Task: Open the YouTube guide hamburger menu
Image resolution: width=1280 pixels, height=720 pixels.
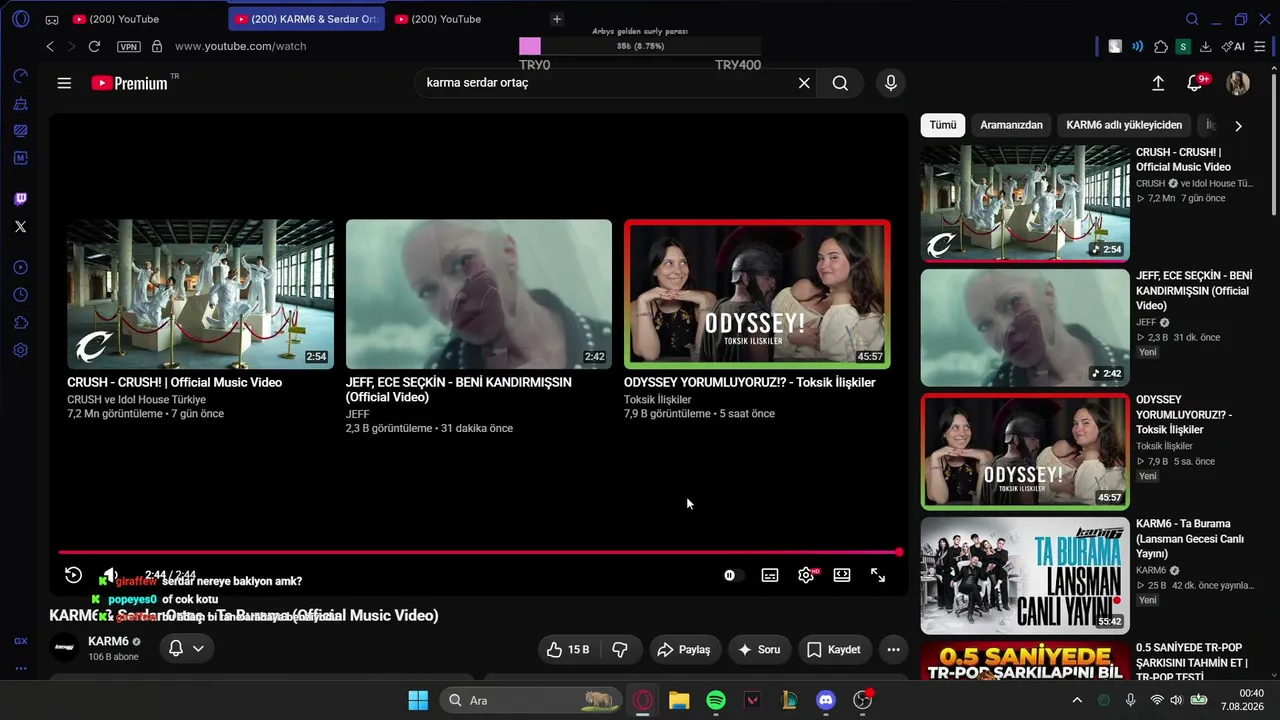Action: 64,83
